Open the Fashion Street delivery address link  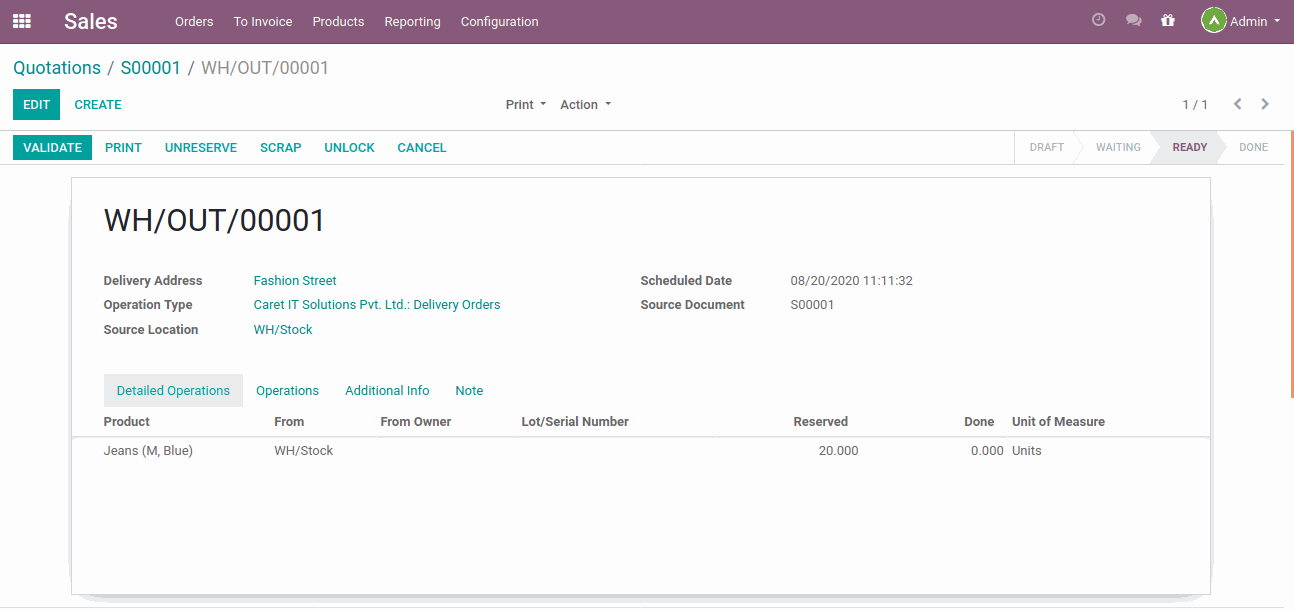[295, 281]
